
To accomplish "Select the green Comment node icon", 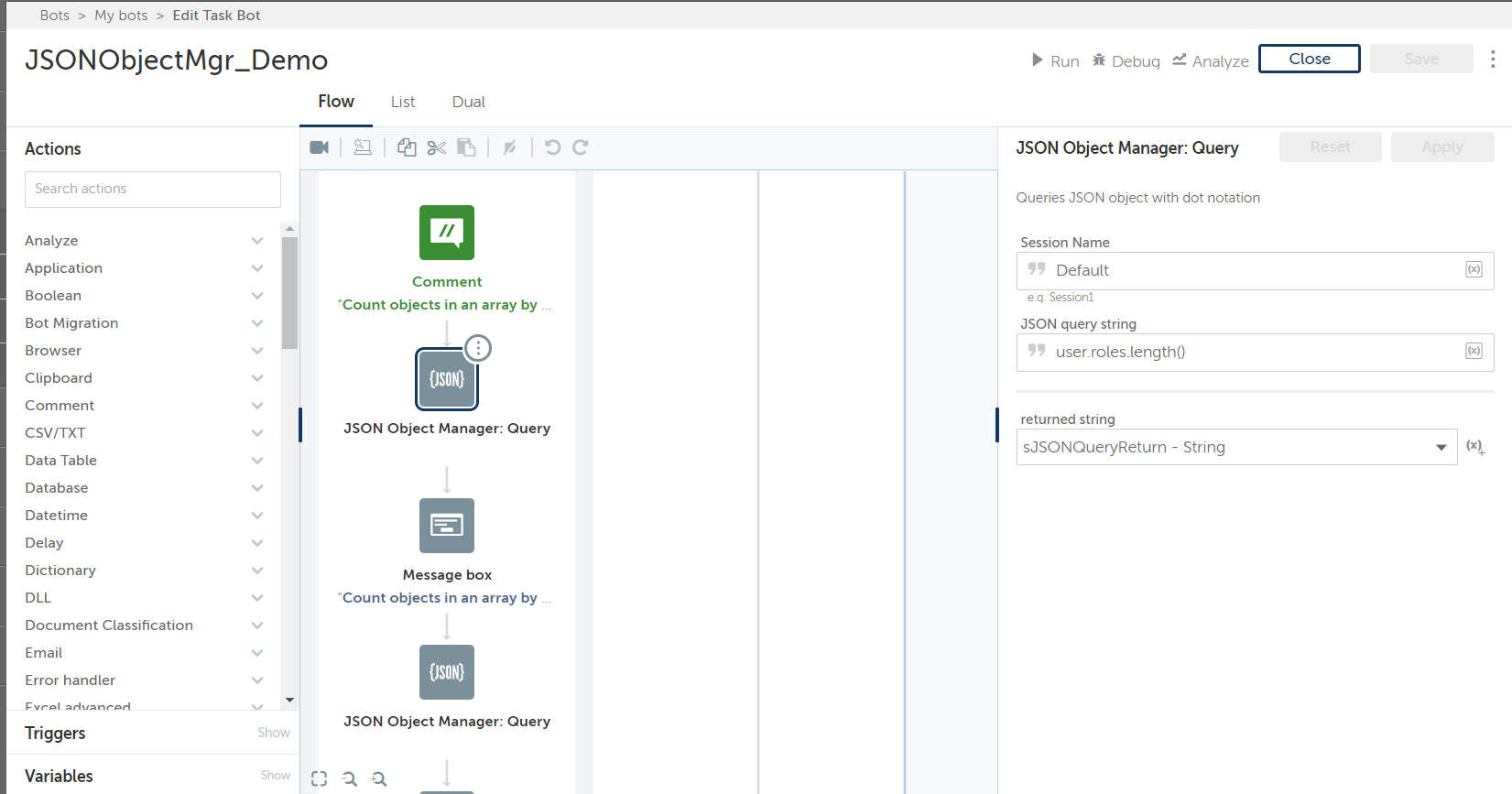I will coord(447,233).
